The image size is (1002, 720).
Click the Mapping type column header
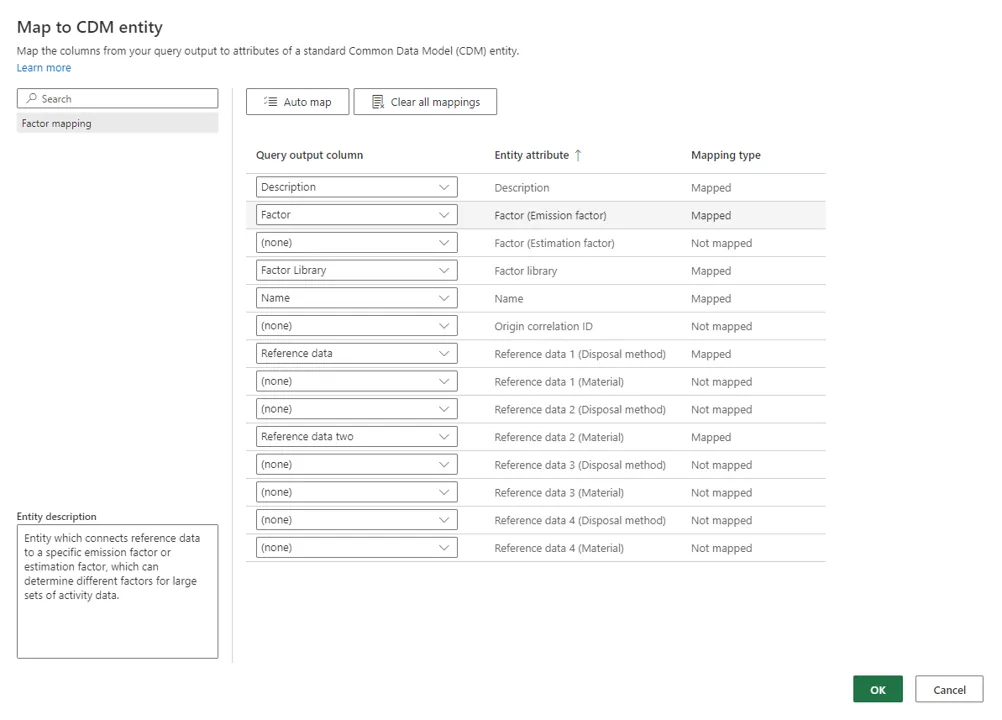726,155
